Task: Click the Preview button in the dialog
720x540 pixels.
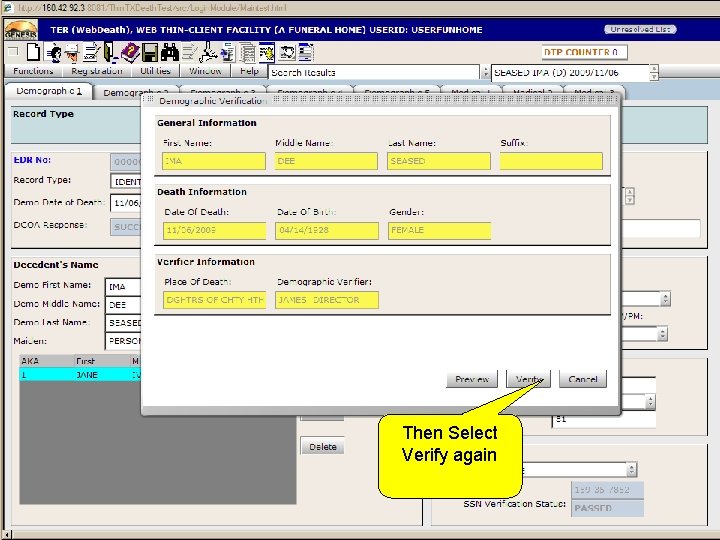Action: click(x=472, y=379)
